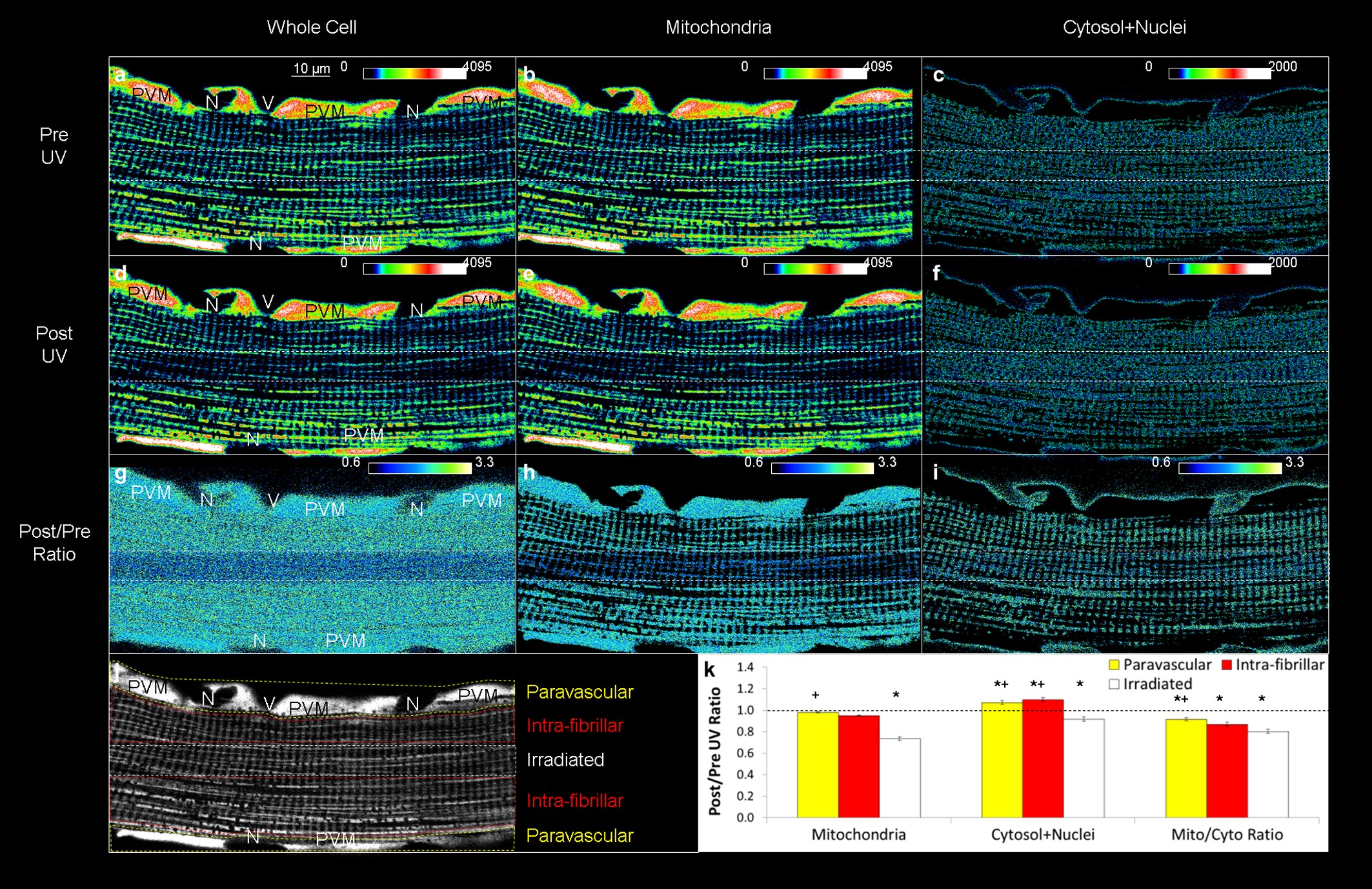Screen dimensions: 1372x889
Task: Click the yellow Mitochondria bar in chart
Action: [818, 765]
